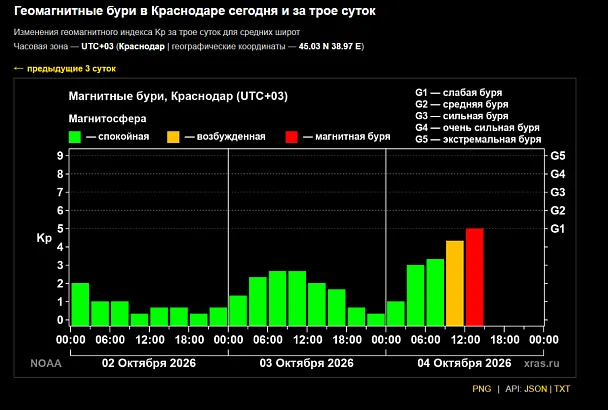608x410 pixels.
Task: Click the G1 — слабая буря description
Action: 459,93
